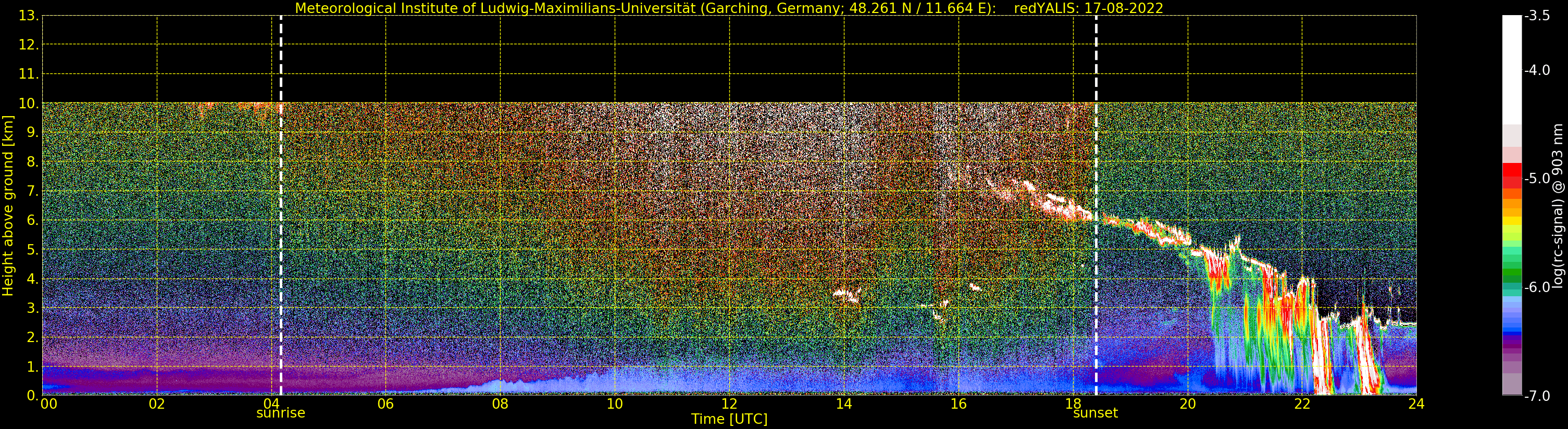Click the 'sunset' label under the time axis

click(1096, 413)
